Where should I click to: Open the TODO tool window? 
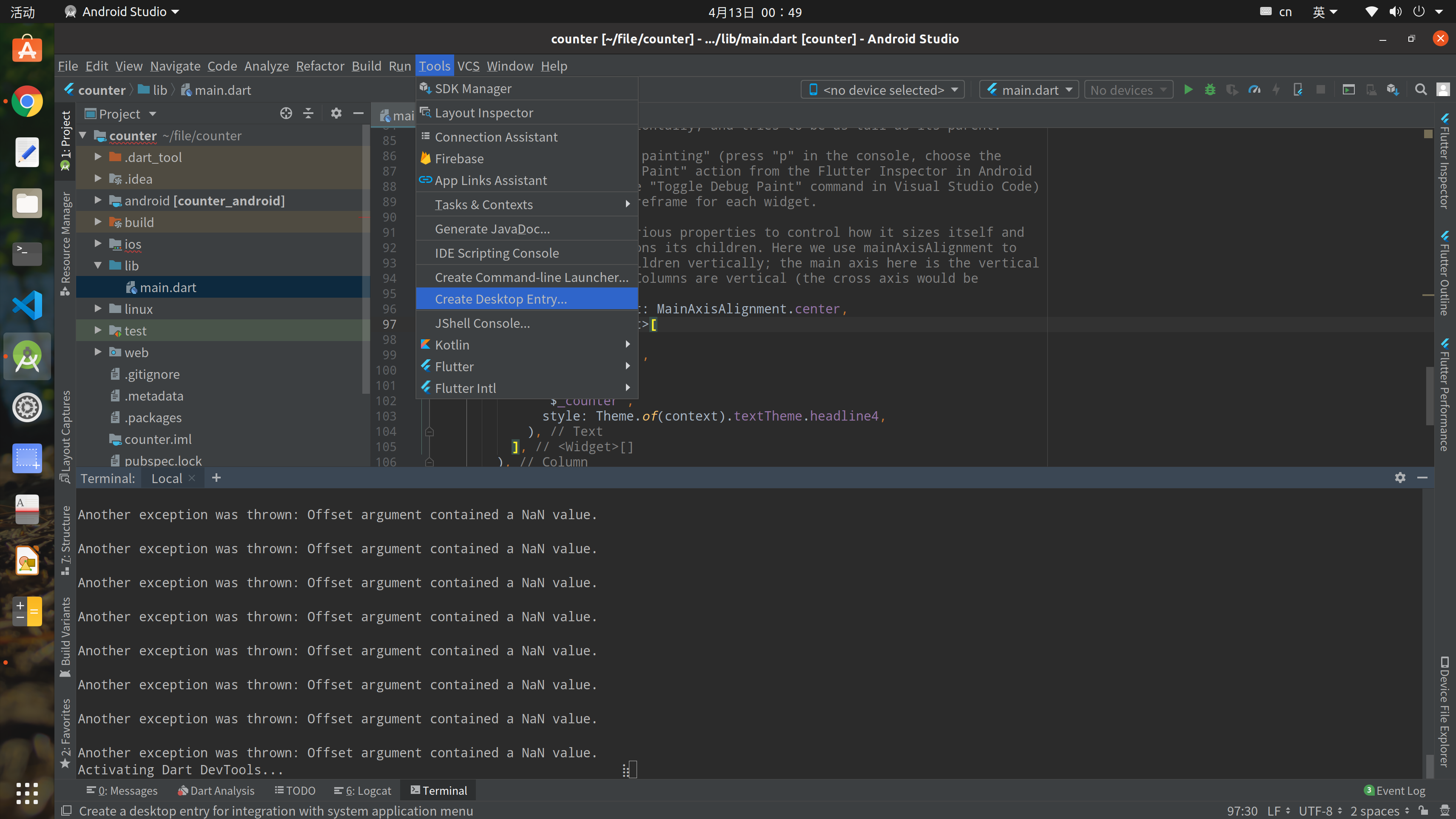(295, 791)
